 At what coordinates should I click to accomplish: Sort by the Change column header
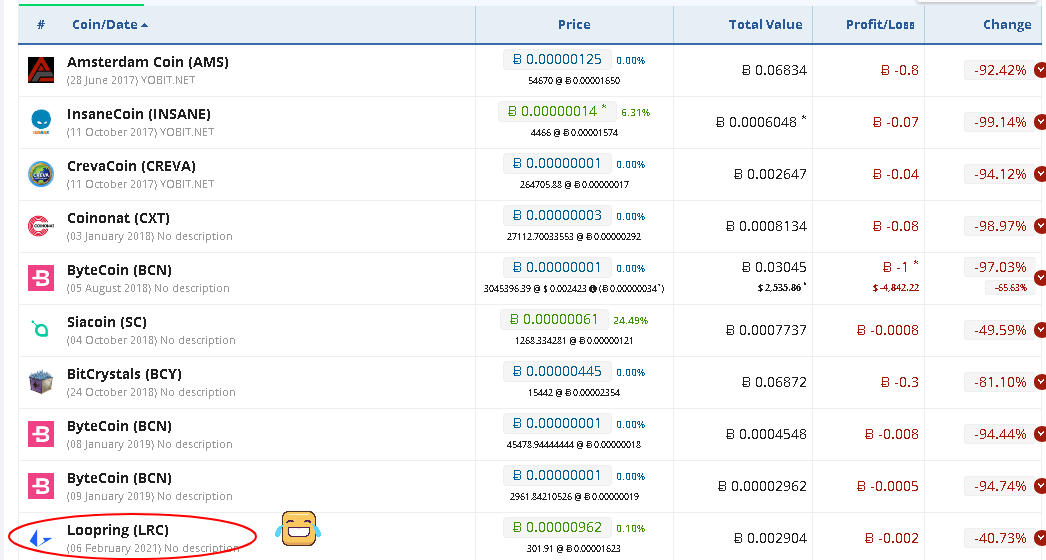tap(1007, 25)
